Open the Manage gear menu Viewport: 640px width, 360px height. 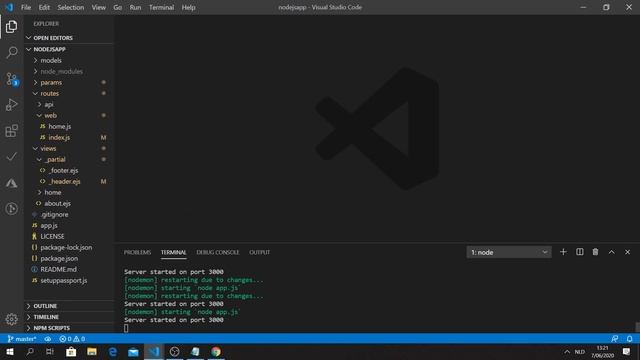click(11, 319)
